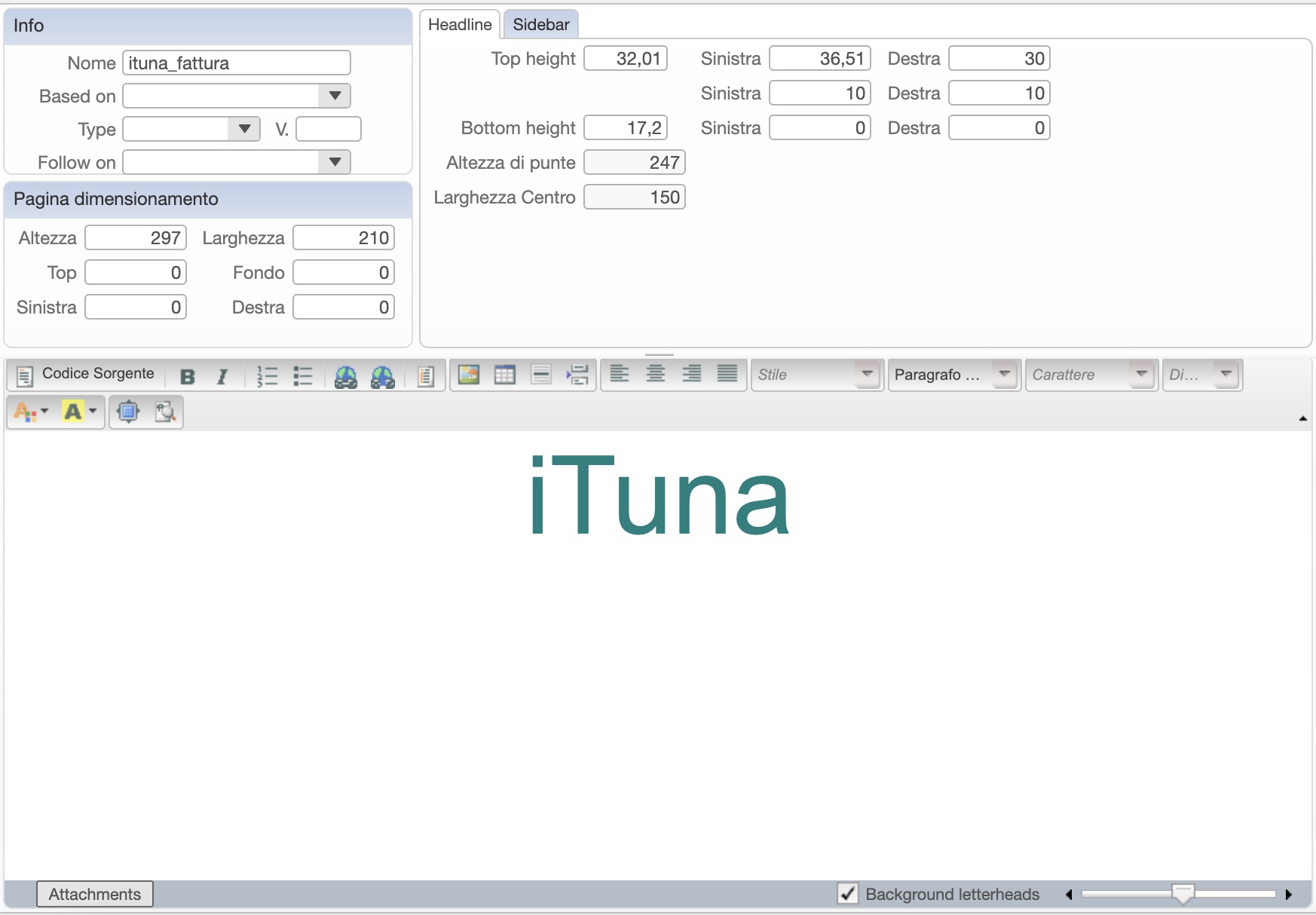The image size is (1316, 915).
Task: Click the page Larghezza field showing 210
Action: point(344,238)
